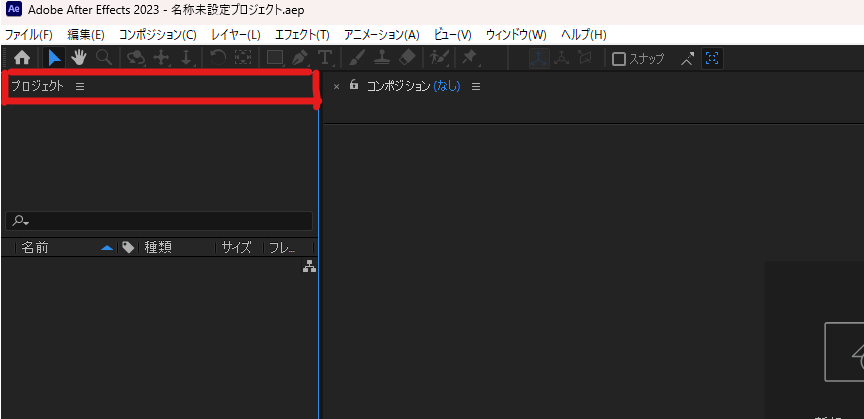This screenshot has width=864, height=419.
Task: Sort by the フレ... column header
Action: (282, 248)
